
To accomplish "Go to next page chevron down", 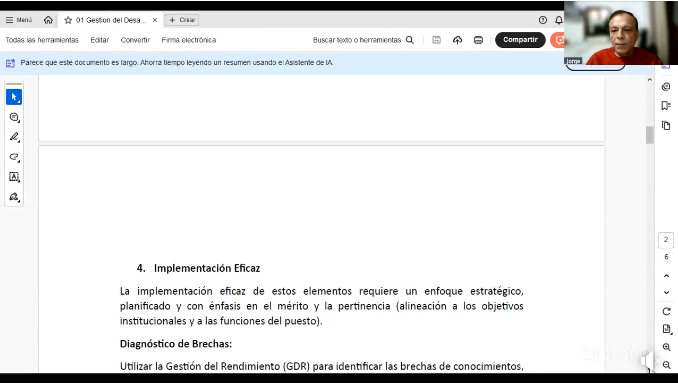I will [x=666, y=292].
